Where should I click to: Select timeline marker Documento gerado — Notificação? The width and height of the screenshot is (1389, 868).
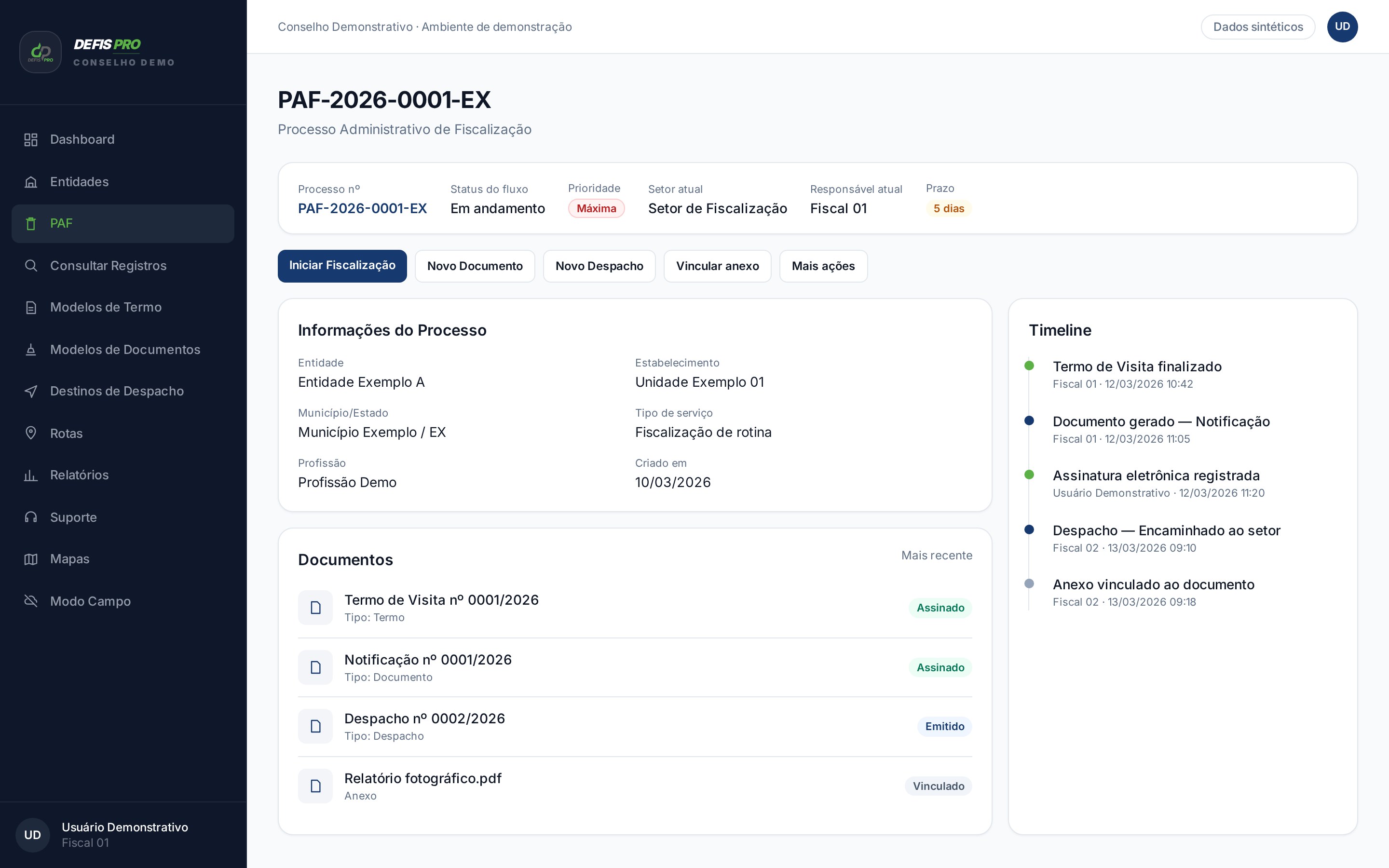click(x=1029, y=421)
